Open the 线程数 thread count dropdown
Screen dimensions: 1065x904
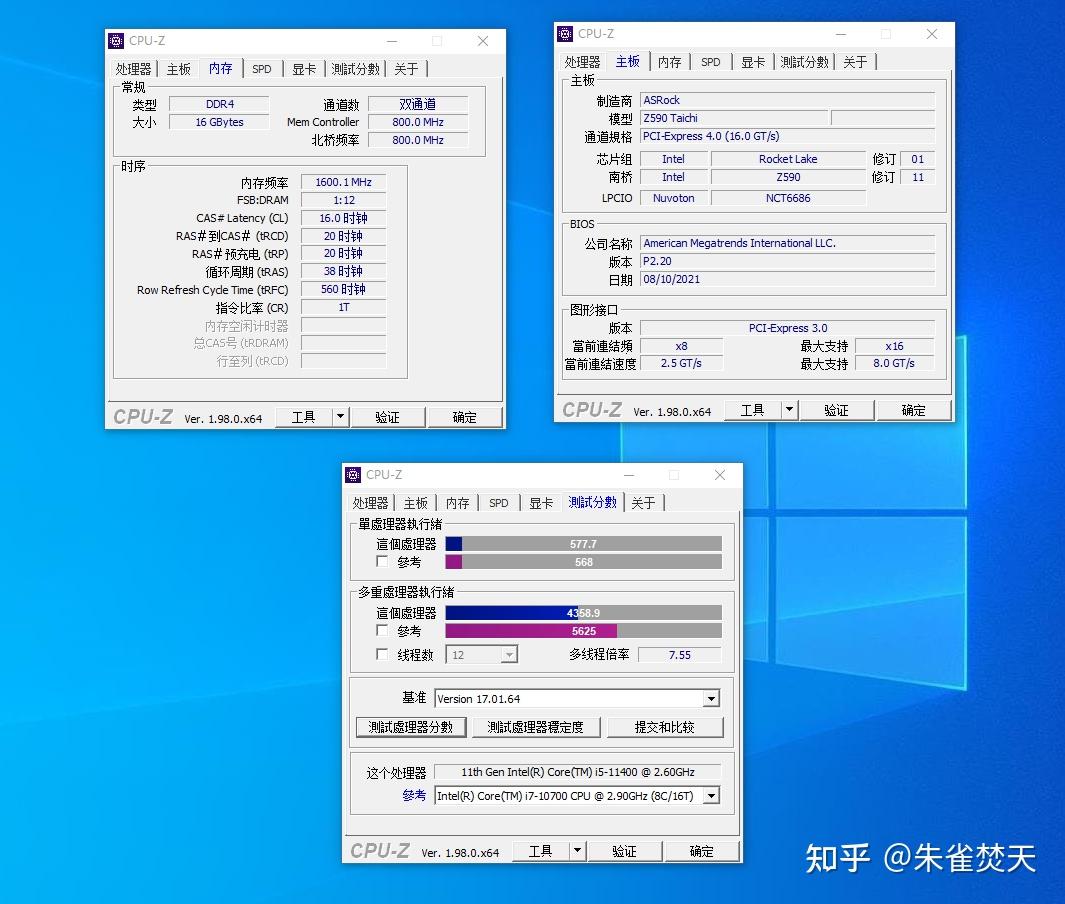click(509, 655)
